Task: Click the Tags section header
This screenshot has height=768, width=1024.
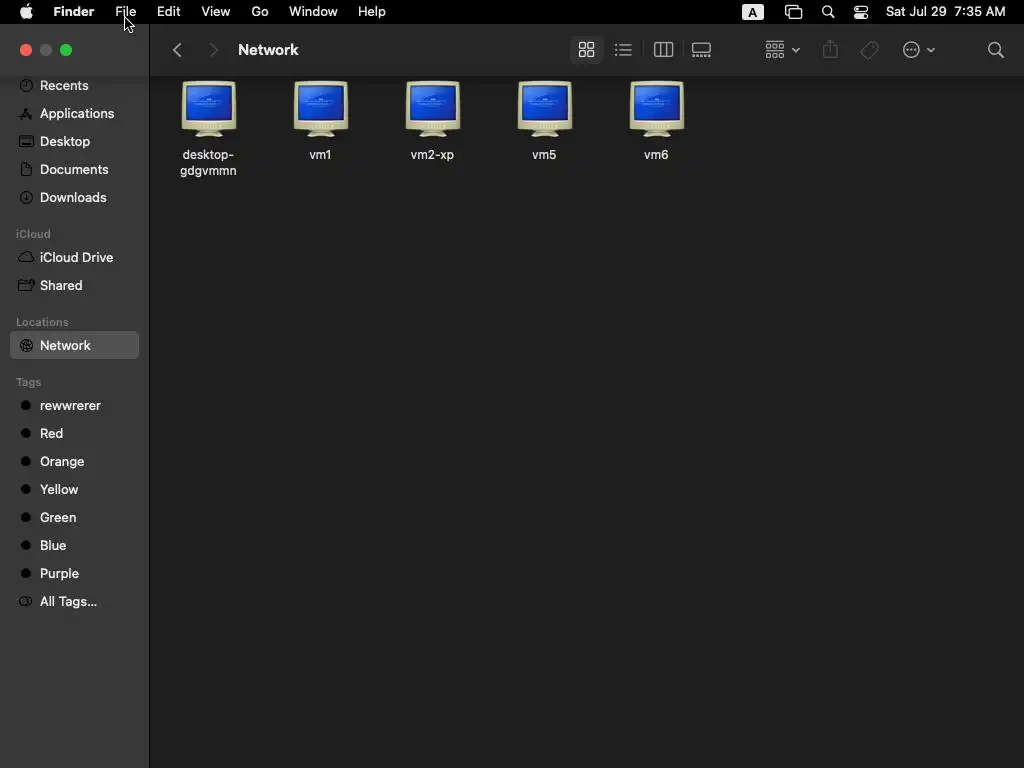Action: [29, 382]
